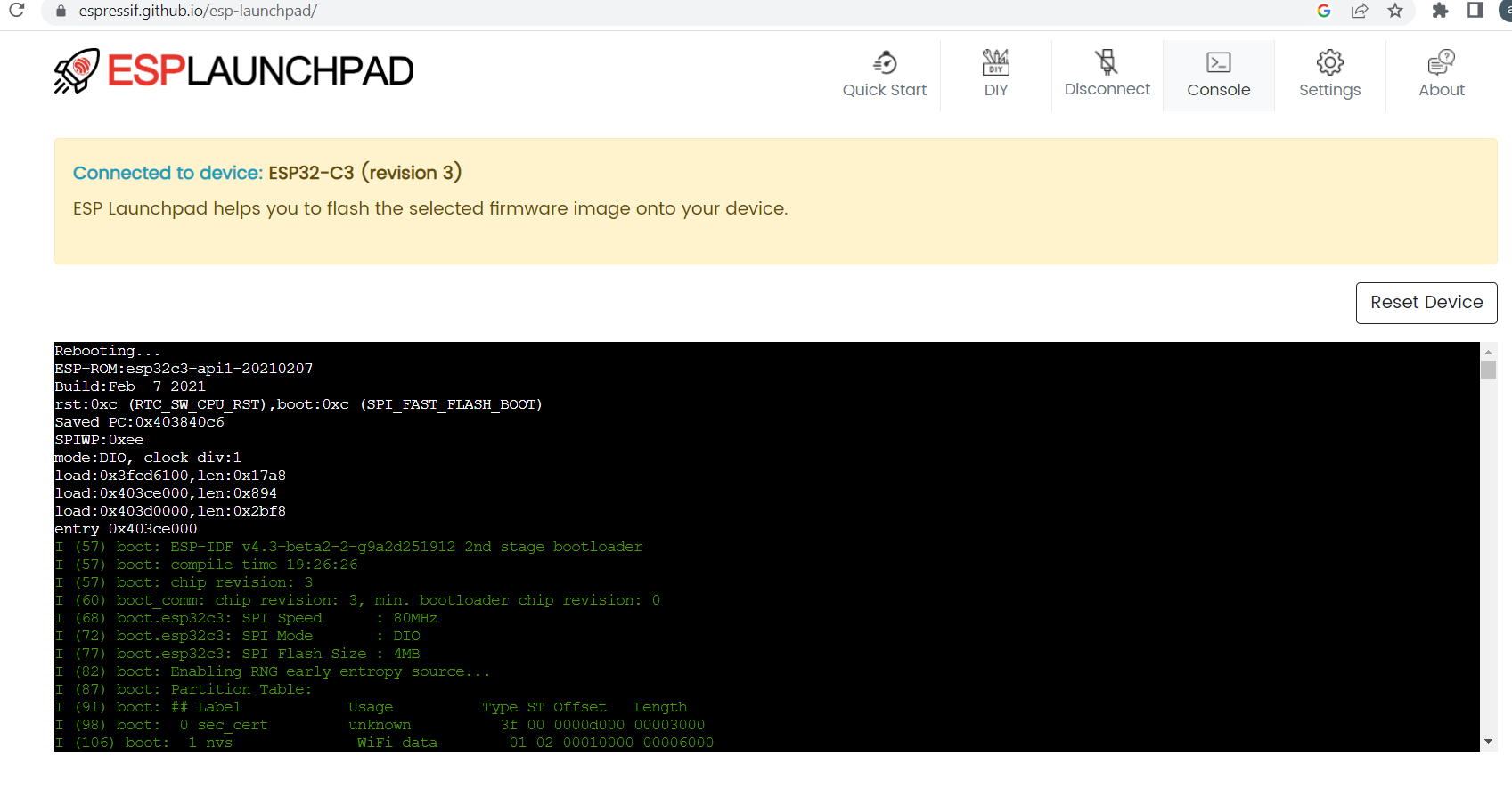Open the Quick Start section
This screenshot has width=1512, height=805.
pyautogui.click(x=884, y=75)
